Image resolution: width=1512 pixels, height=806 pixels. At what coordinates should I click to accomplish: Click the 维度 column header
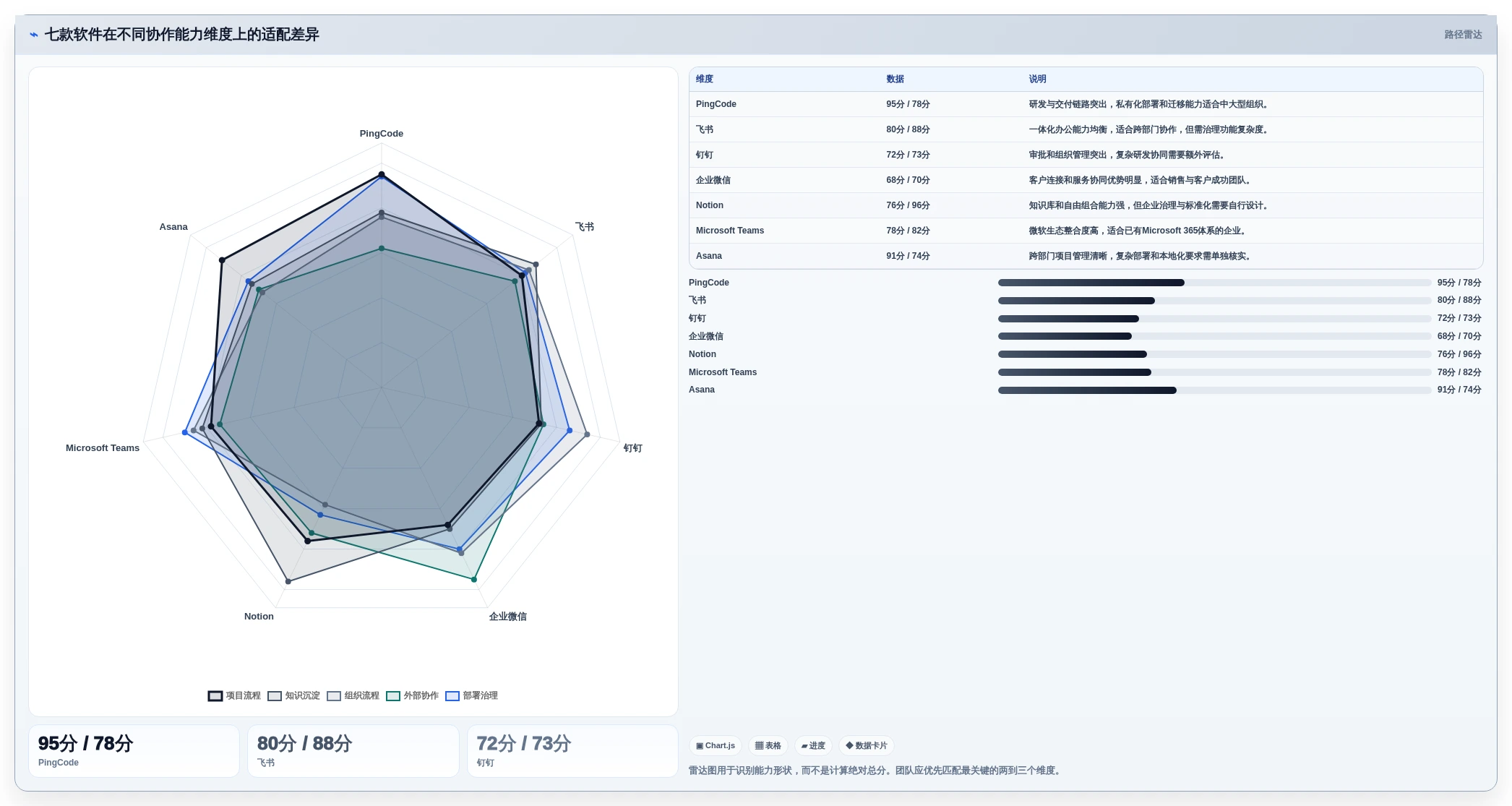(x=705, y=79)
